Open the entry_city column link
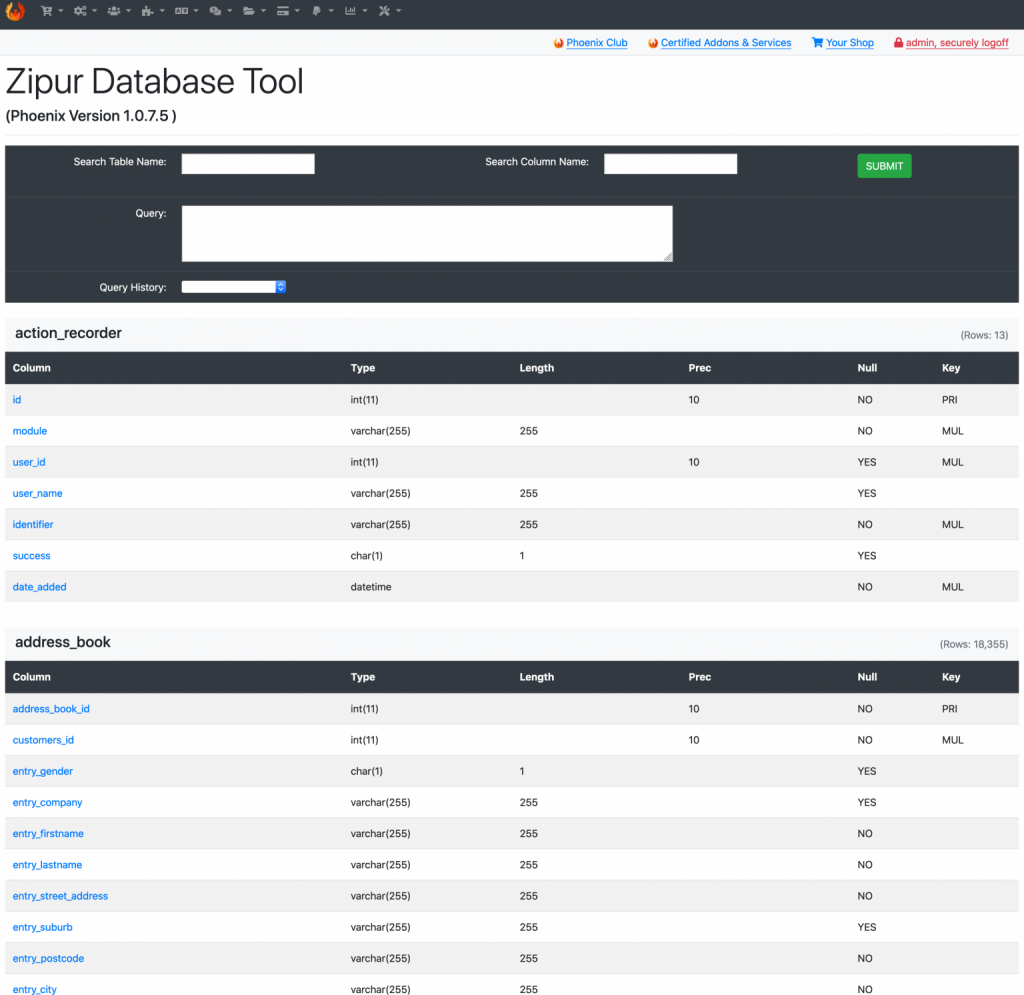Viewport: 1024px width, 995px height. 35,989
